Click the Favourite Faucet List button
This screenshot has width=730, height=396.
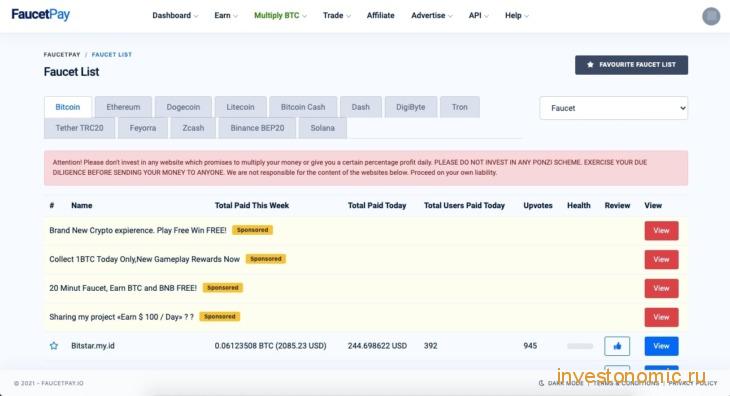coord(631,65)
